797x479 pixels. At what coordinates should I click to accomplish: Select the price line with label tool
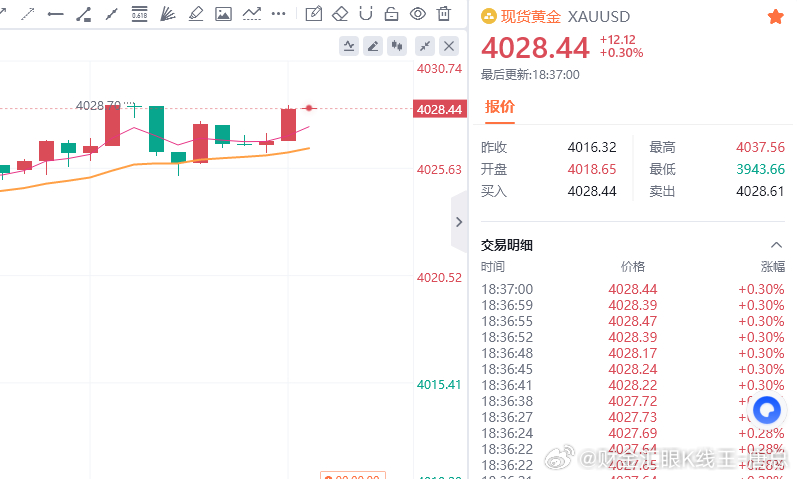tap(83, 14)
